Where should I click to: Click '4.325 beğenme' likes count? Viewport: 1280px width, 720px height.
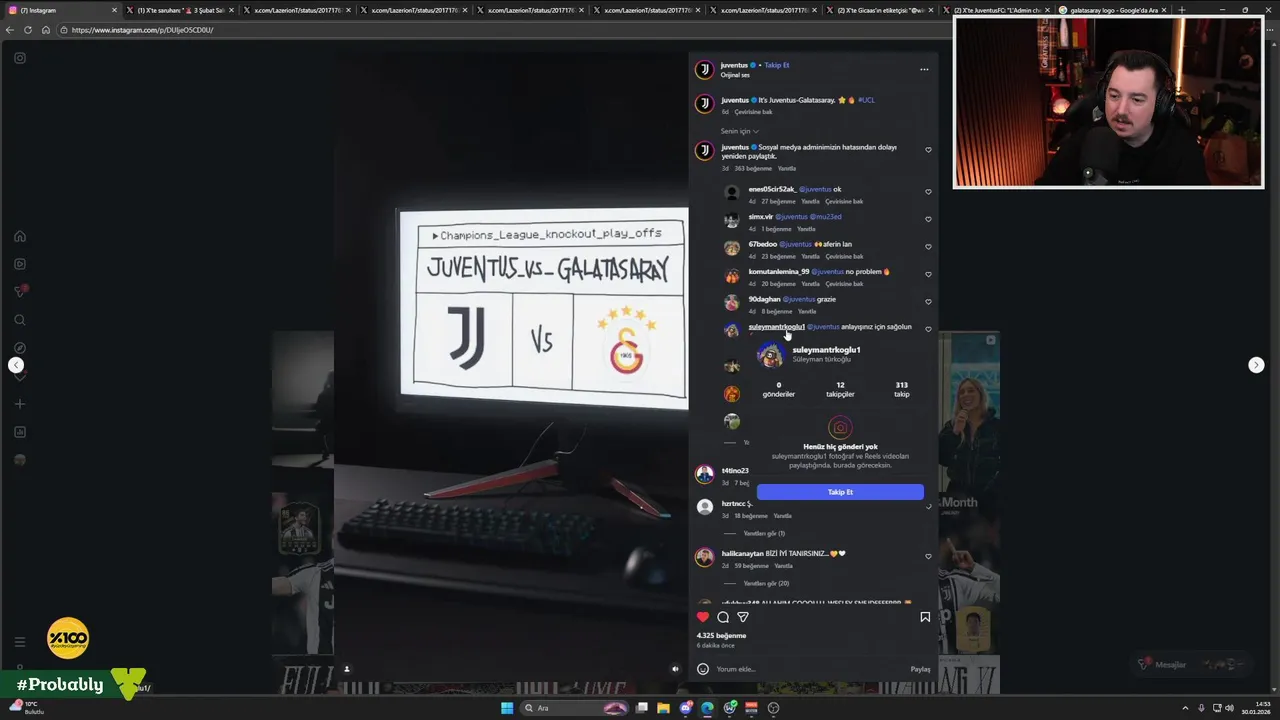click(722, 636)
